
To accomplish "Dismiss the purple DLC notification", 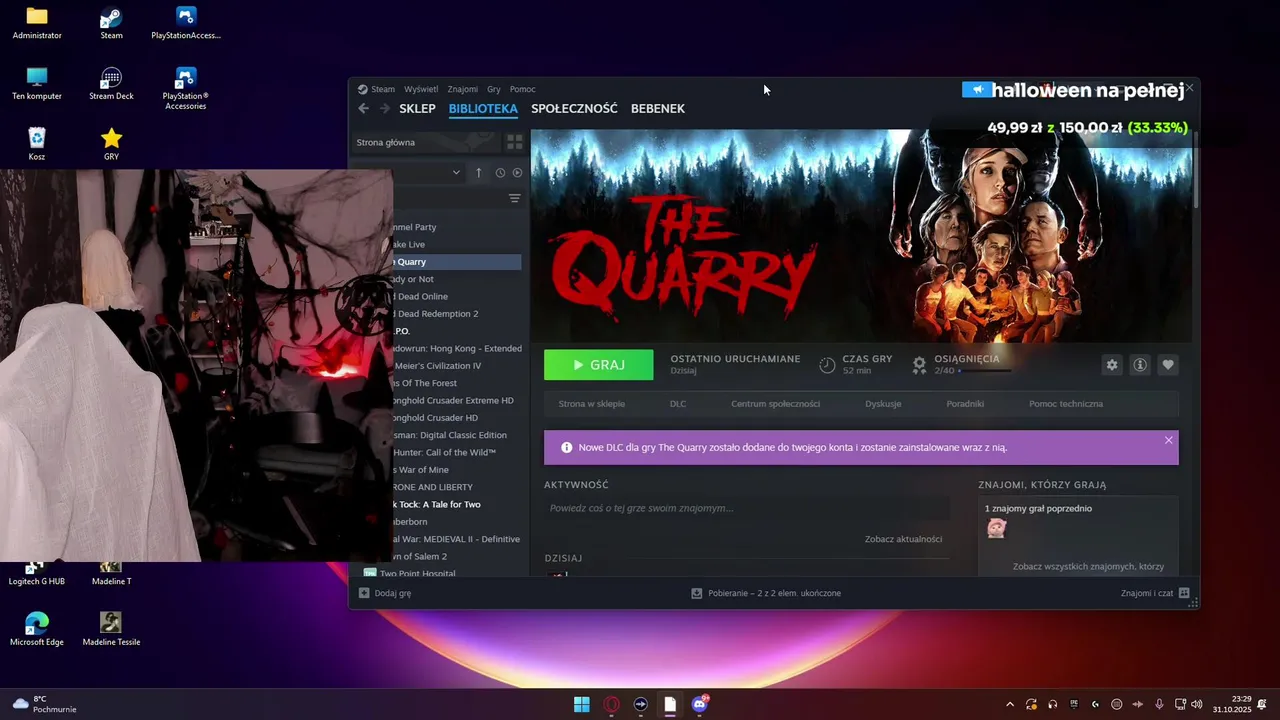I will click(1168, 440).
